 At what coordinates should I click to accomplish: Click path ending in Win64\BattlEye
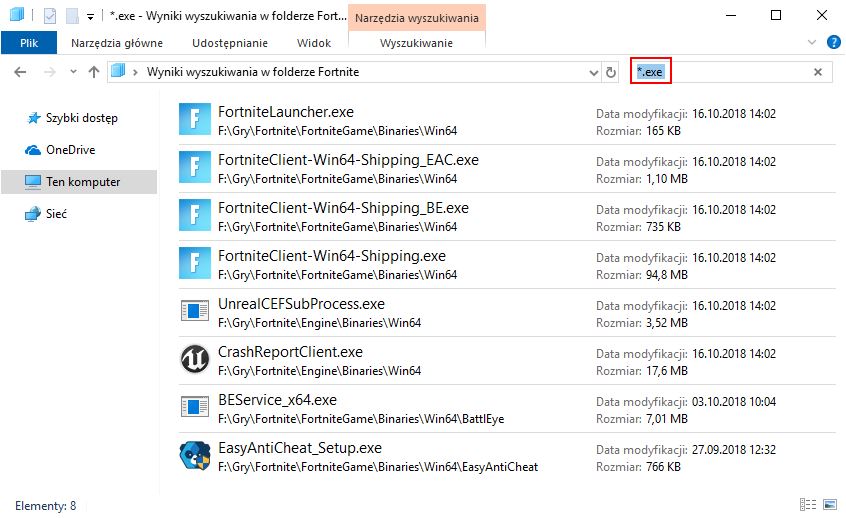(361, 419)
